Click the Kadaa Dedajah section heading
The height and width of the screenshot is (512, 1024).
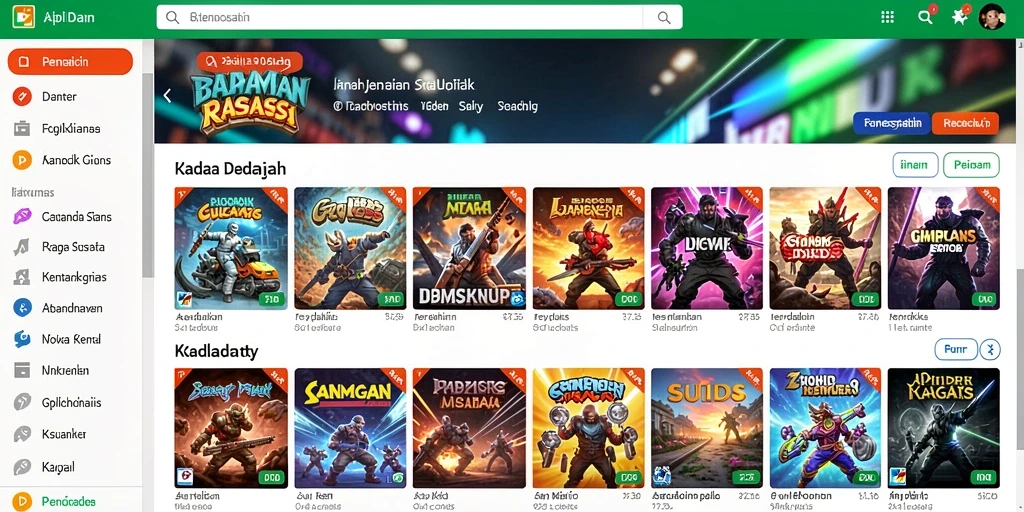point(231,168)
